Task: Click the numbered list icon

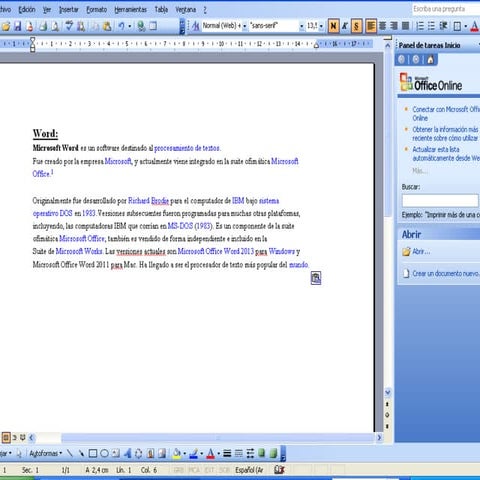Action: pyautogui.click(x=420, y=26)
